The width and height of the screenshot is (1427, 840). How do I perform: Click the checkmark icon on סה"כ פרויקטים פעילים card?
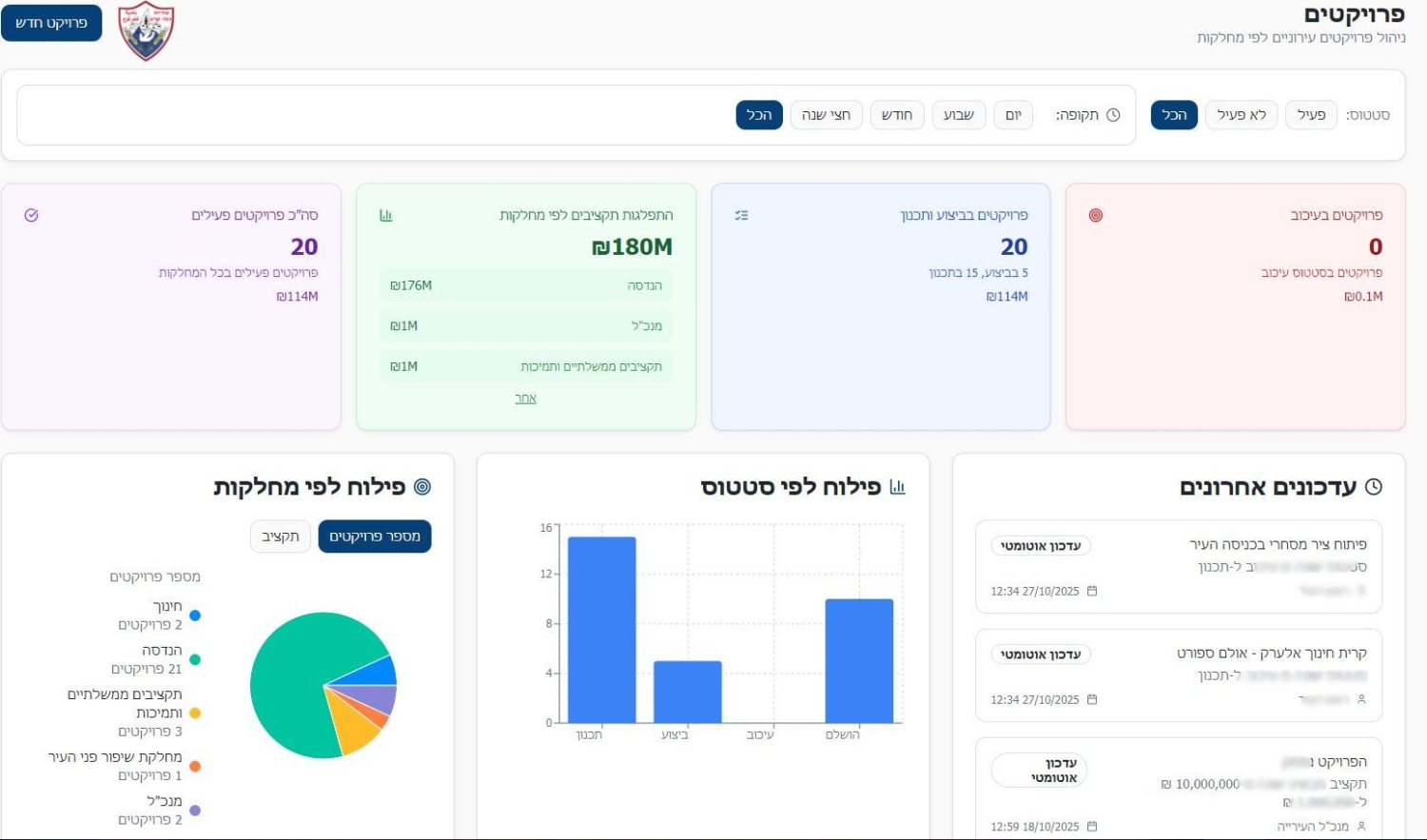(31, 215)
